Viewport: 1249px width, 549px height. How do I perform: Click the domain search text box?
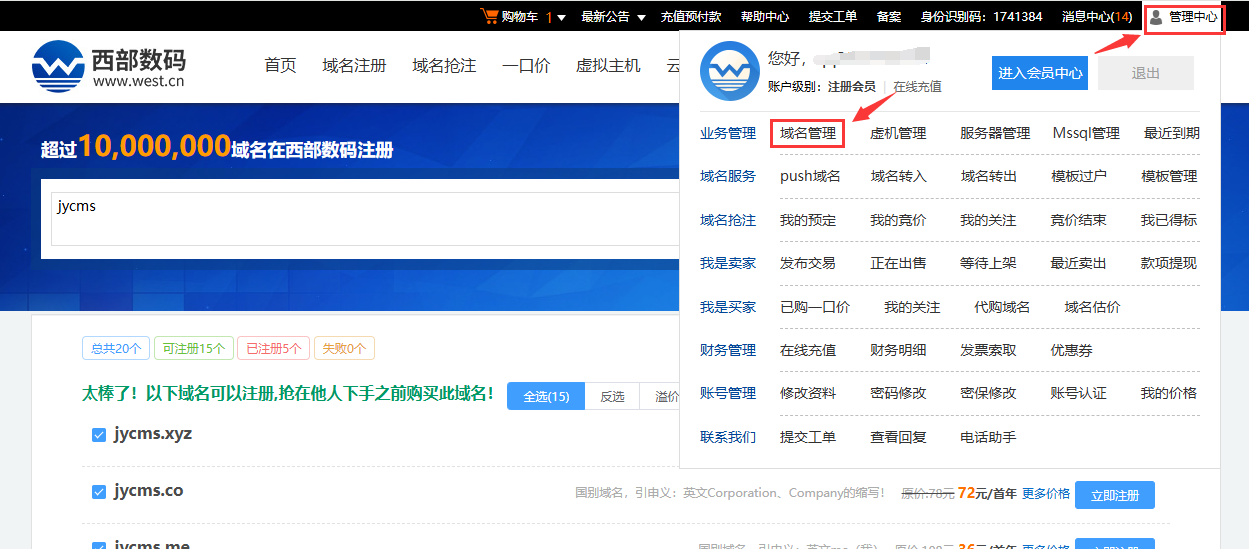tap(365, 218)
